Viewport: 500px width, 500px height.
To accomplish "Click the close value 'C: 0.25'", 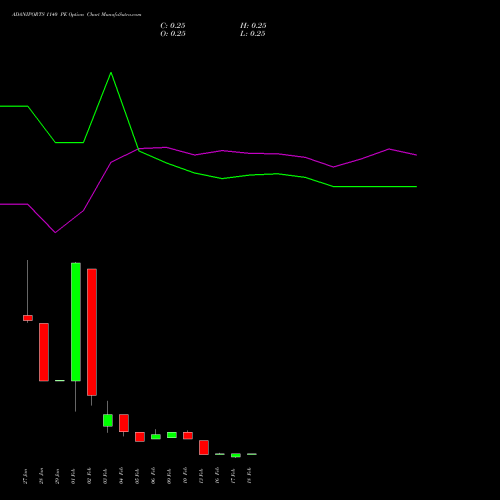I will [173, 26].
